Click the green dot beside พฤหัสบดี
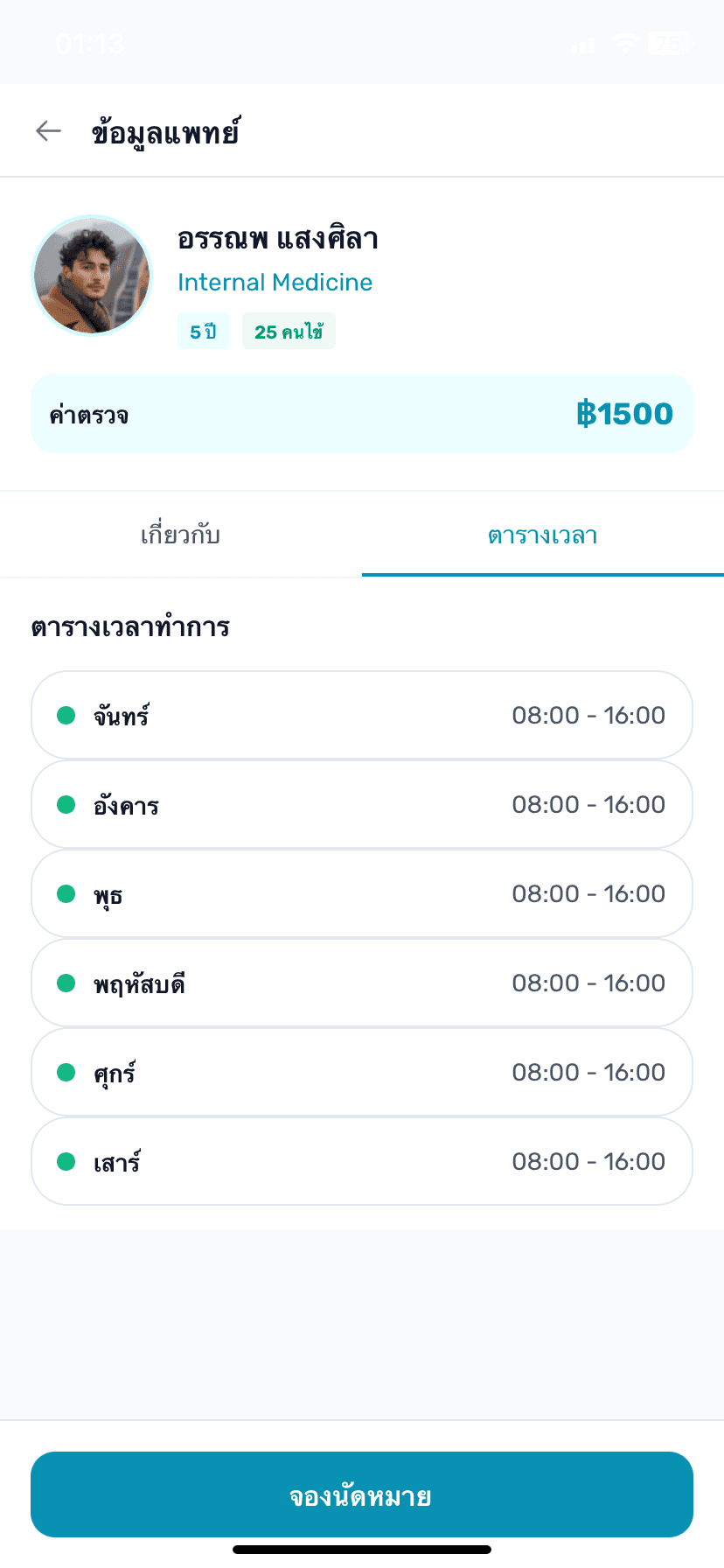The height and width of the screenshot is (1568, 724). tap(66, 983)
